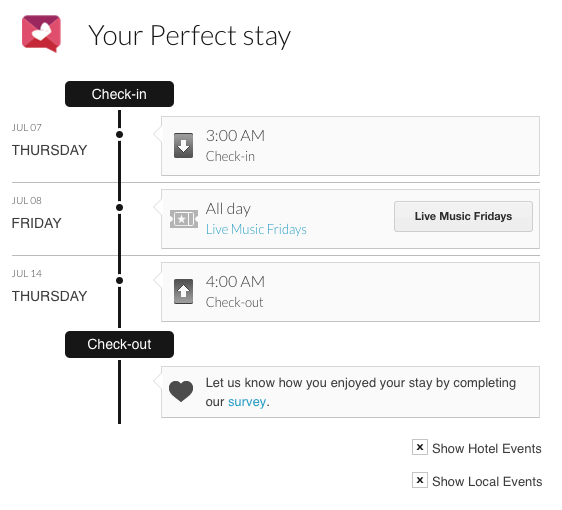Click the ticket icon for Live Music Fridays
This screenshot has width=562, height=510.
point(184,219)
